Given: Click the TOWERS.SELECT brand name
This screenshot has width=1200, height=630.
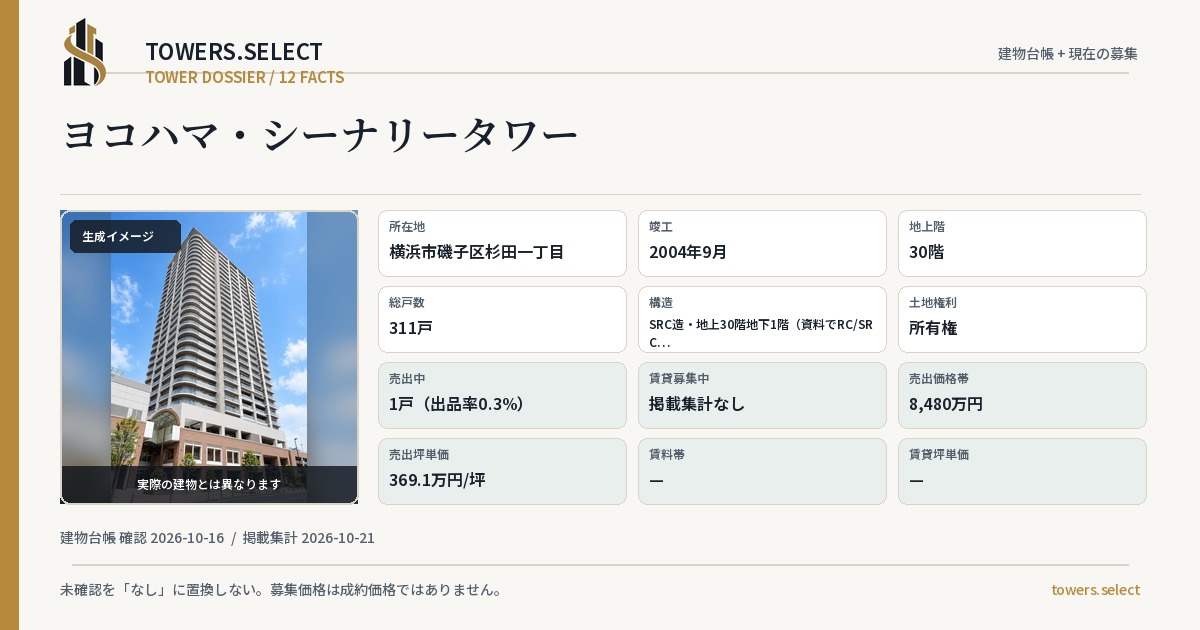Looking at the screenshot, I should point(234,52).
